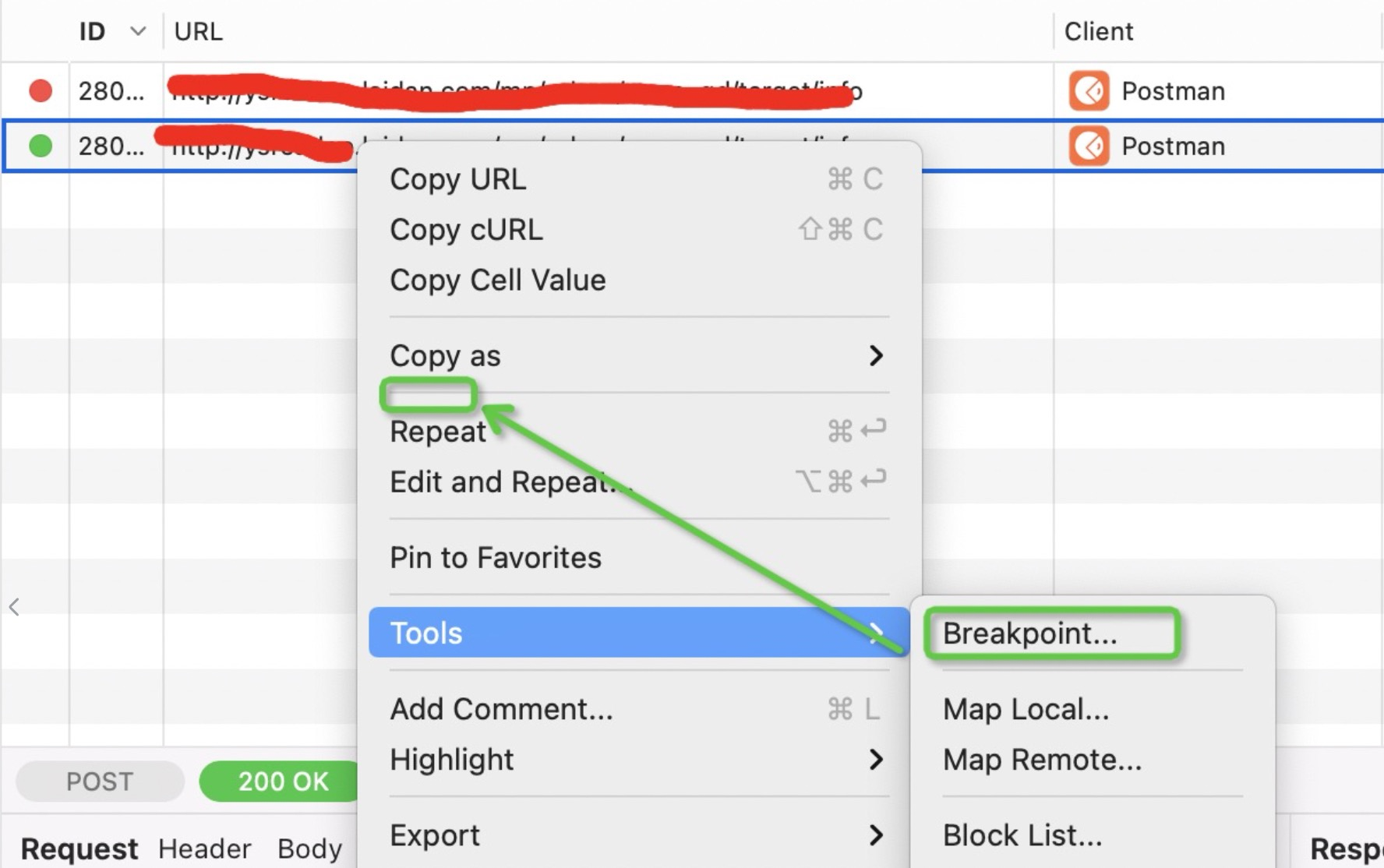Choose Map Local in the Tools submenu
Image resolution: width=1384 pixels, height=868 pixels.
pyautogui.click(x=1026, y=709)
